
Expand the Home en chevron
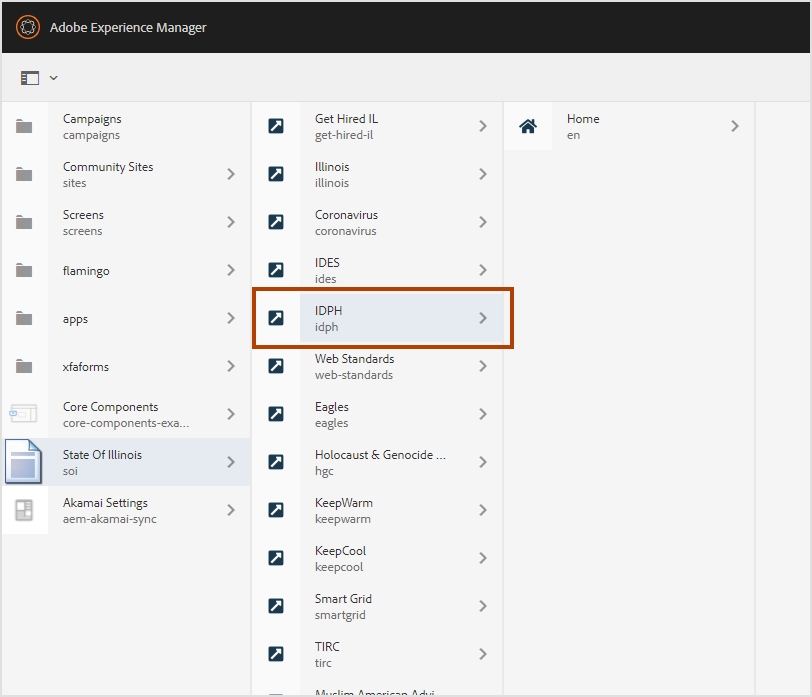tap(734, 126)
